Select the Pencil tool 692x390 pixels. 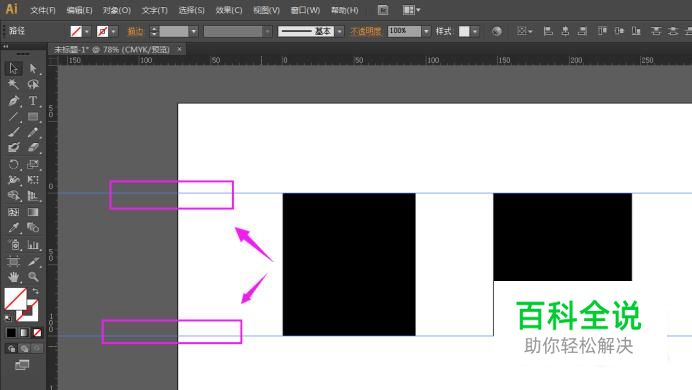(33, 132)
